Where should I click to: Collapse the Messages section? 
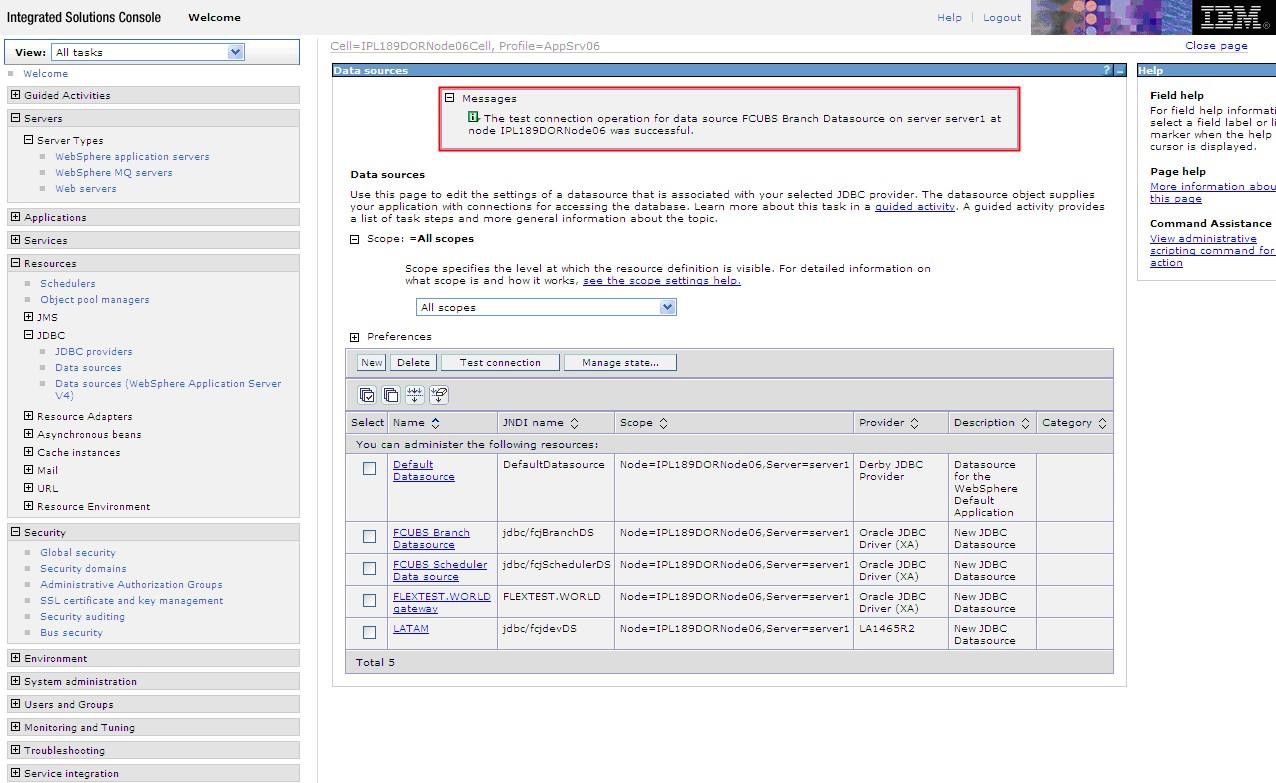coord(450,98)
